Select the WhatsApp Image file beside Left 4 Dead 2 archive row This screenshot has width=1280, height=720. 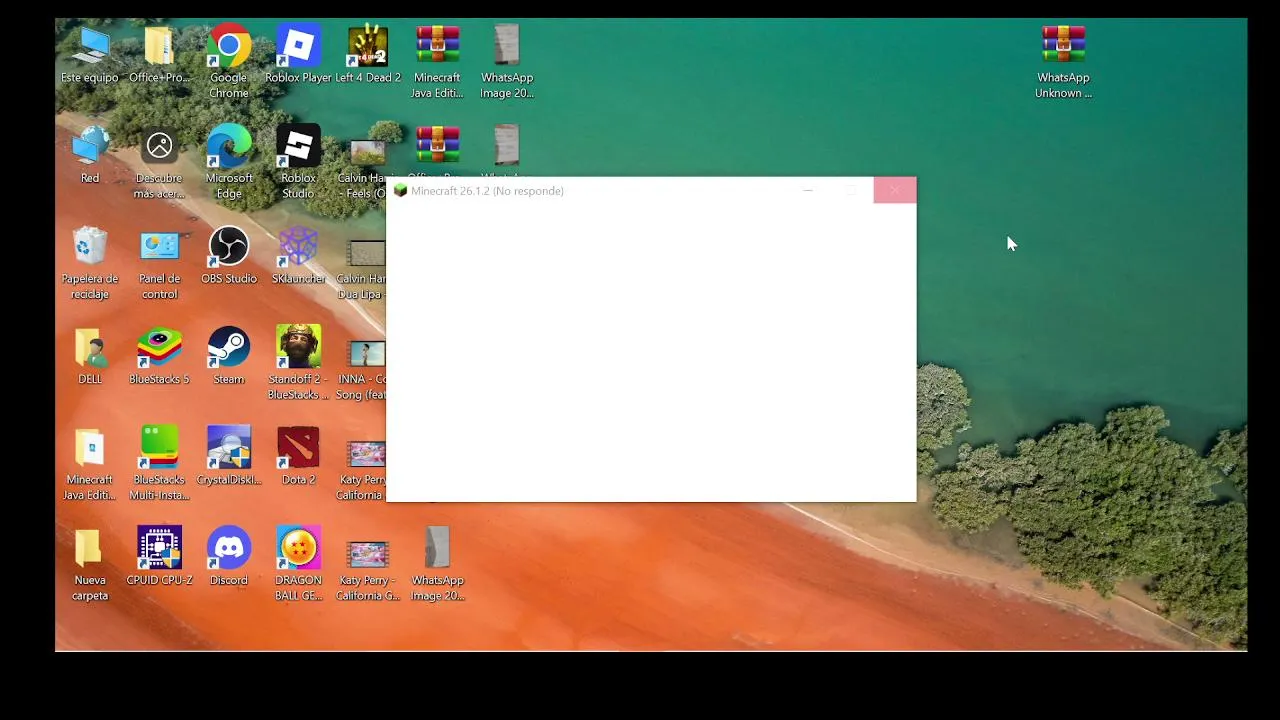[507, 62]
